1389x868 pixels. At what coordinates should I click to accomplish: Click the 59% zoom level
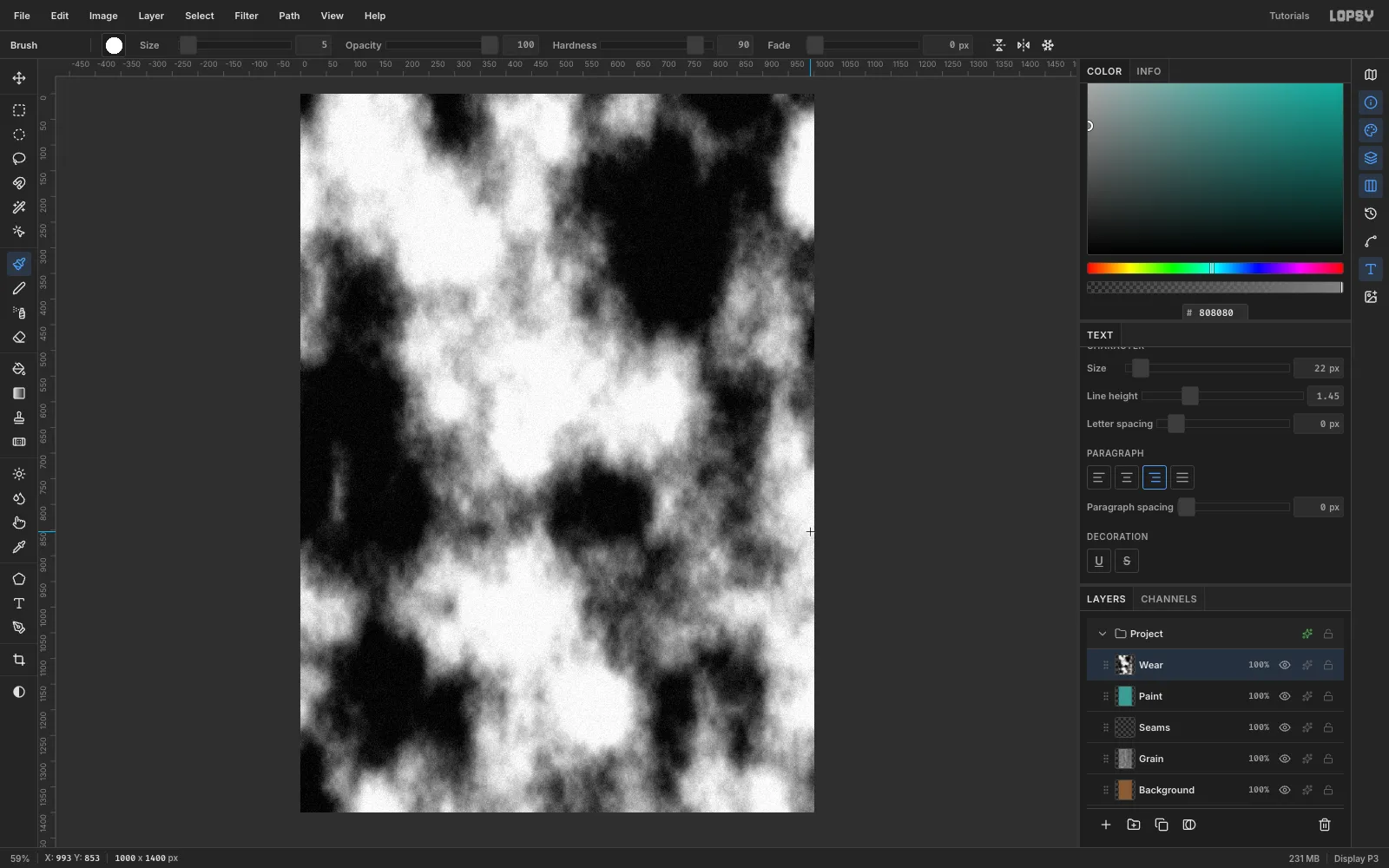click(x=19, y=858)
